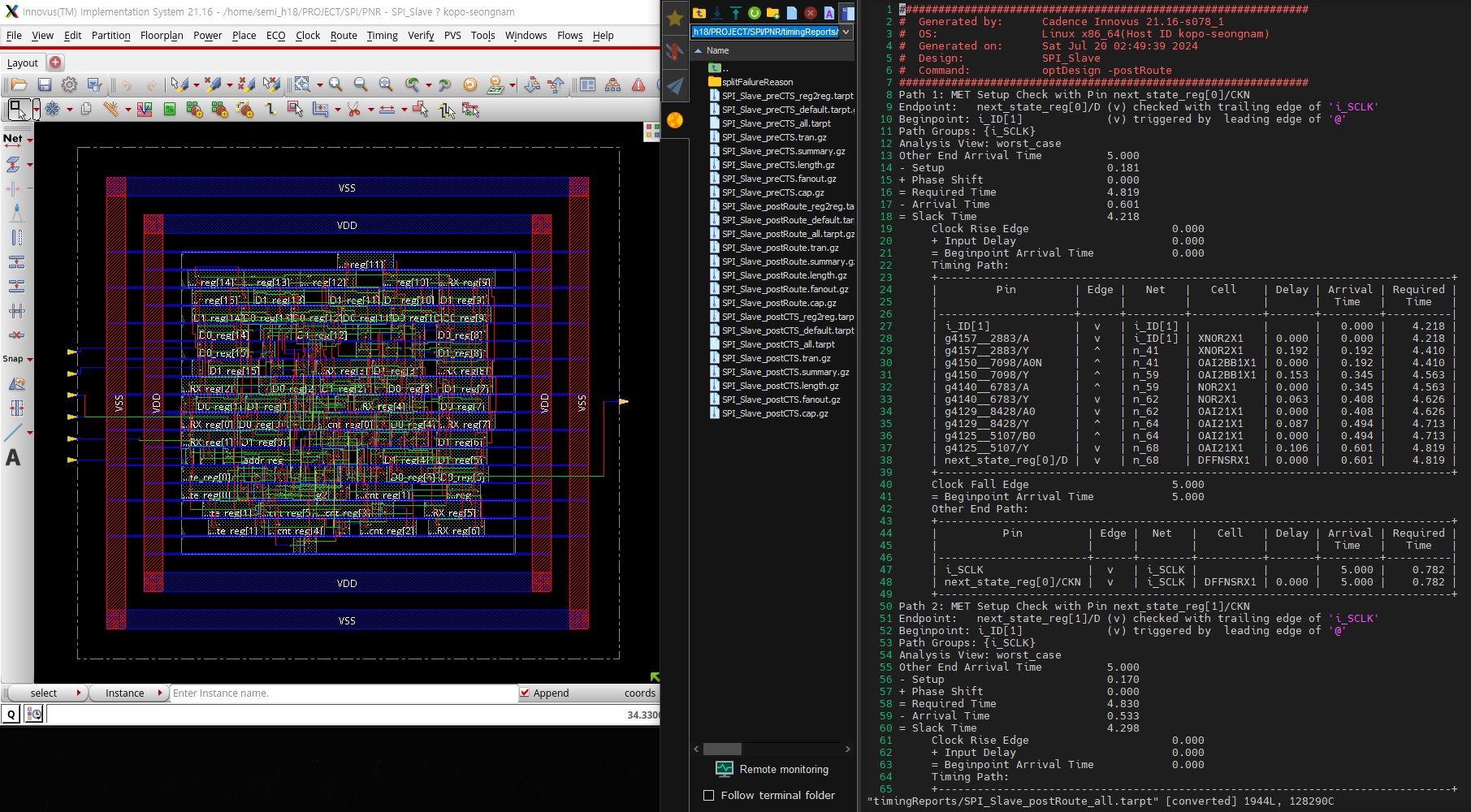The height and width of the screenshot is (812, 1471).
Task: Open the Floorplan menu
Action: coord(162,36)
